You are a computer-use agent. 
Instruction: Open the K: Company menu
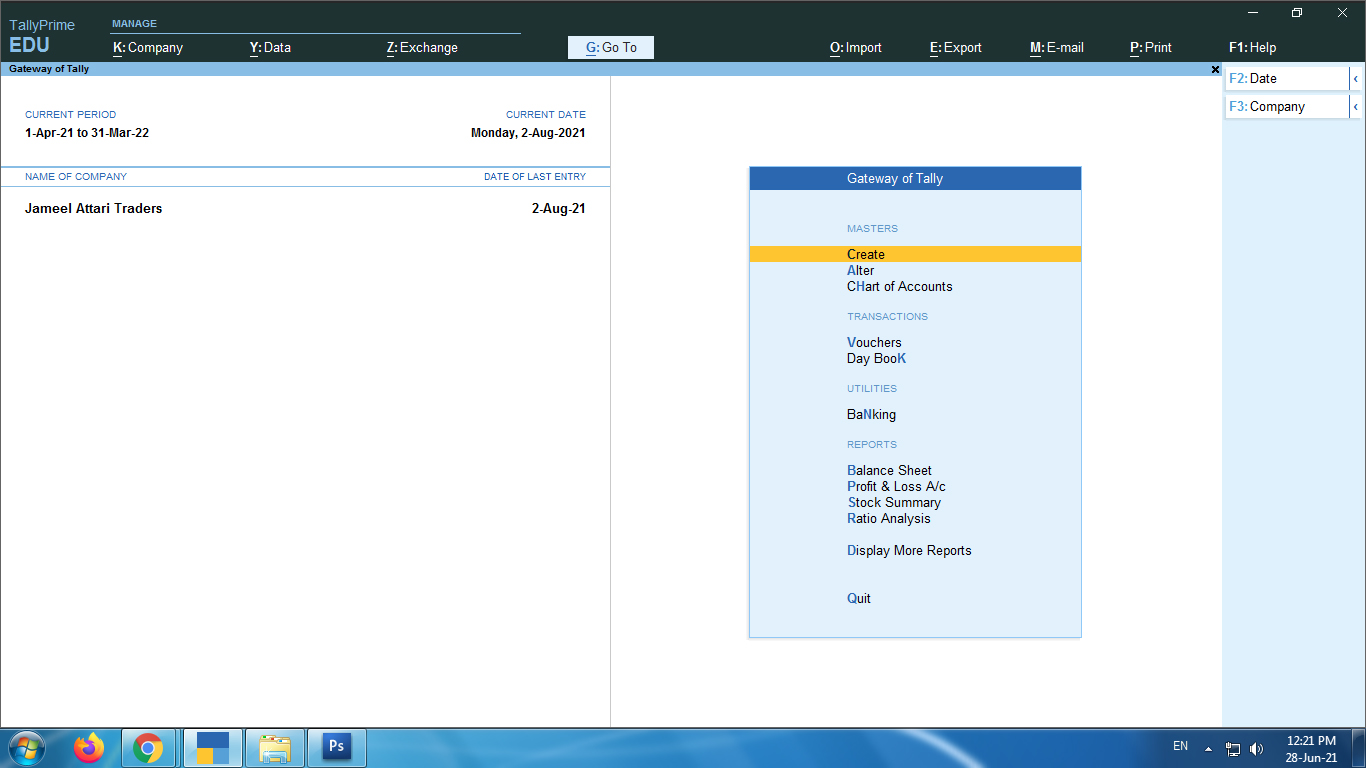[148, 47]
